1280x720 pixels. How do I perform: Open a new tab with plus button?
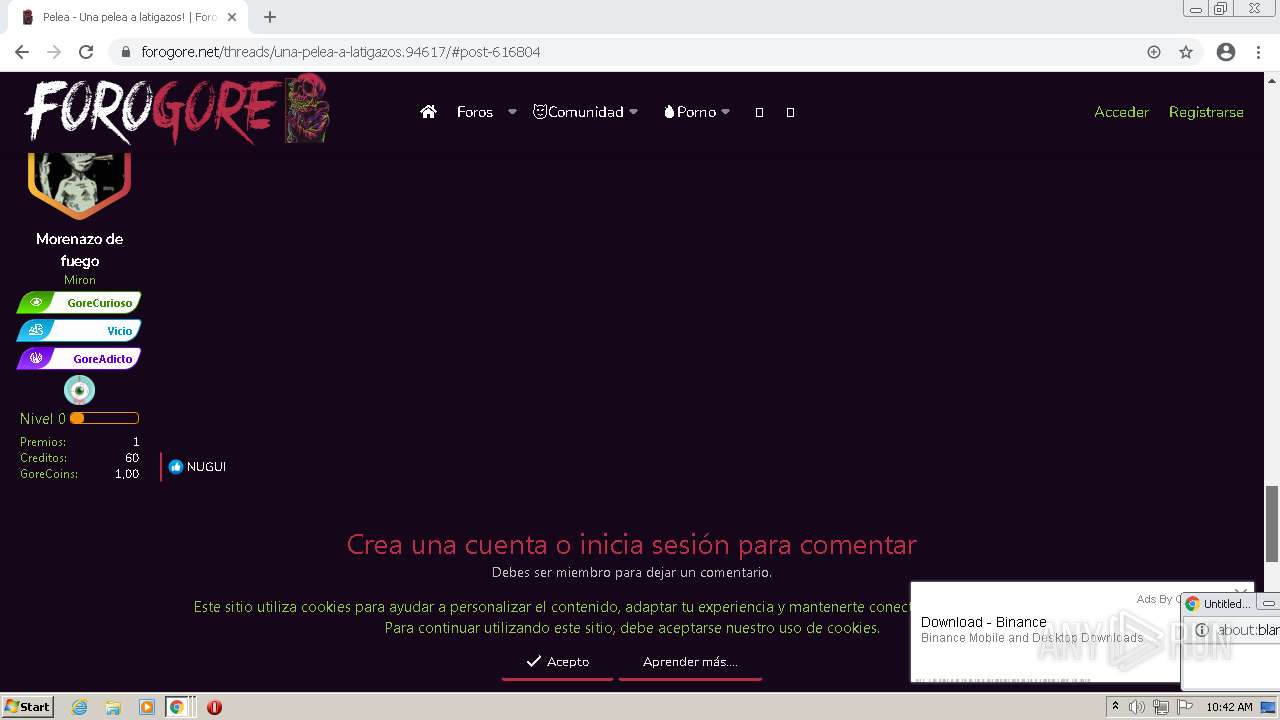pyautogui.click(x=269, y=17)
